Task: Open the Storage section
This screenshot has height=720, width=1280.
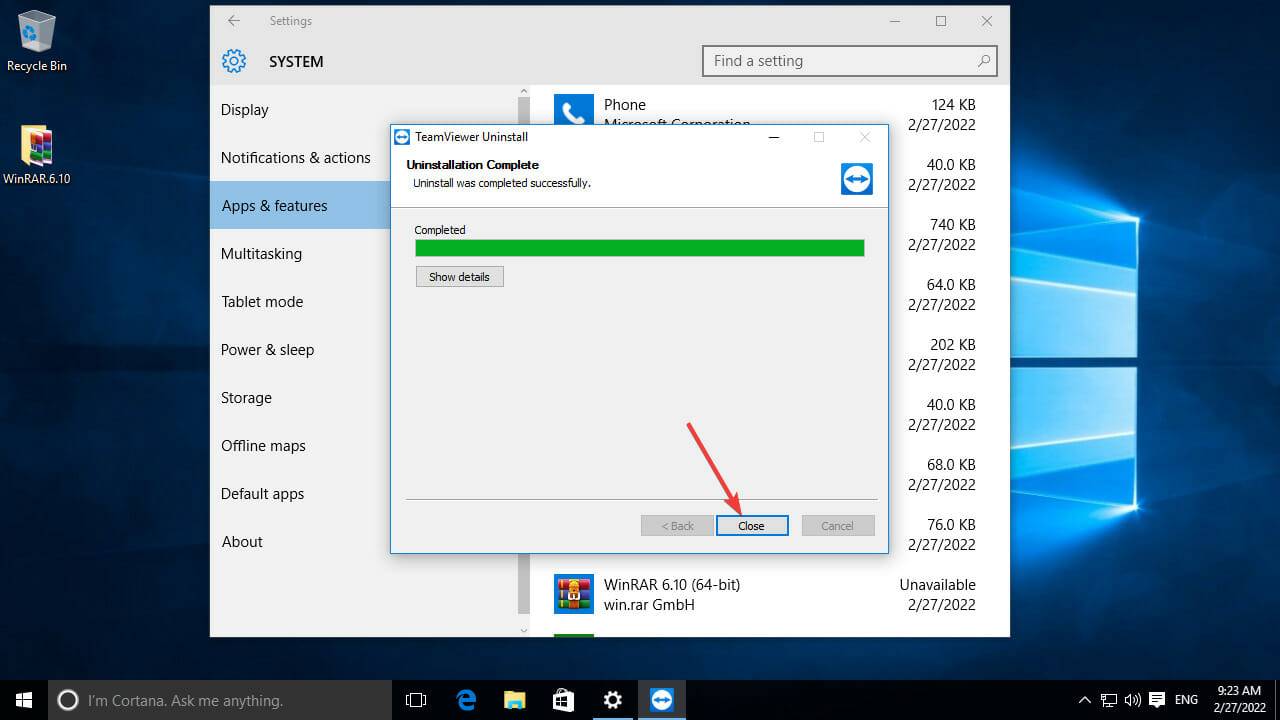Action: (x=246, y=398)
